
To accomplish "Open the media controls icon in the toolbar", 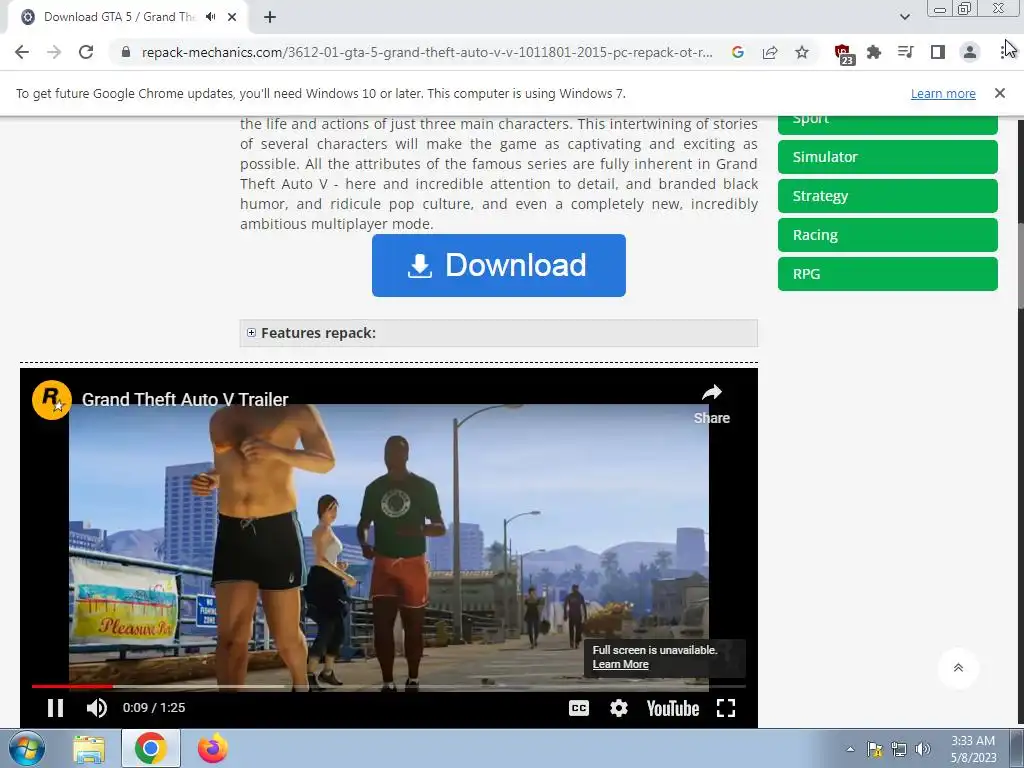I will point(905,52).
